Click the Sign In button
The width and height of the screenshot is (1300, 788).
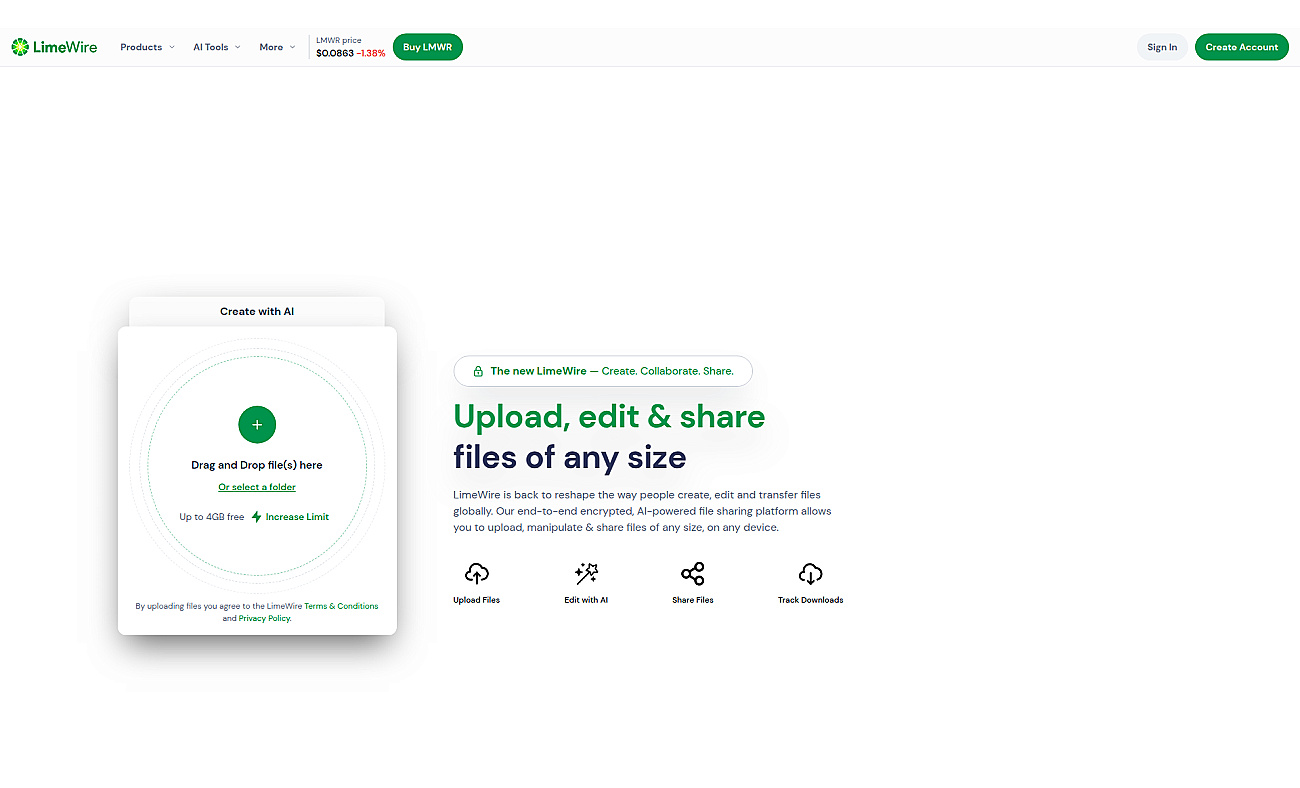(x=1162, y=47)
